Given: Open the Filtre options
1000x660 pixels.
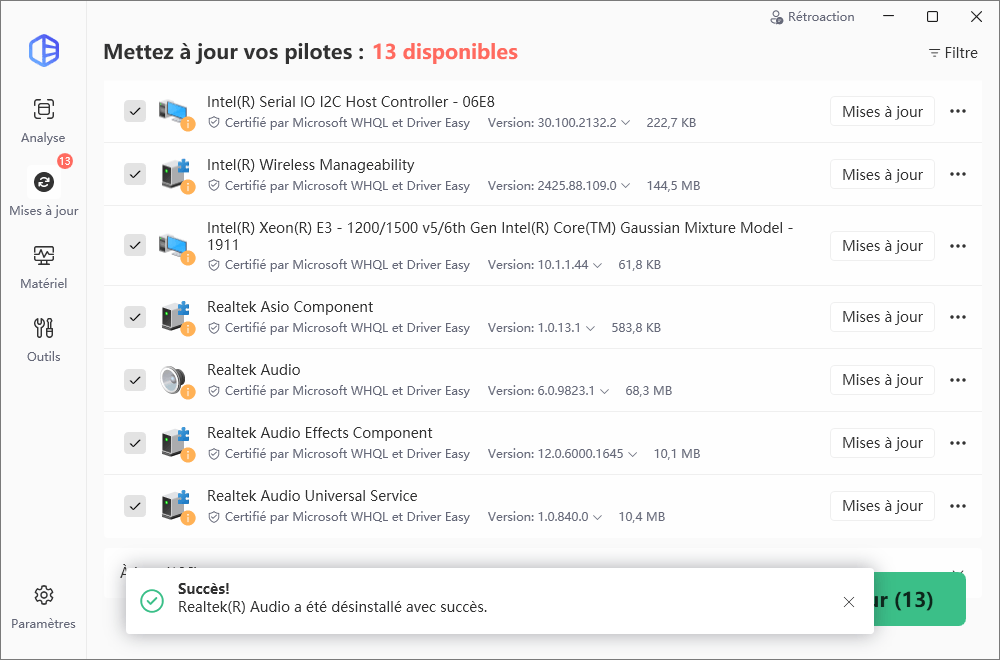Looking at the screenshot, I should tap(953, 53).
